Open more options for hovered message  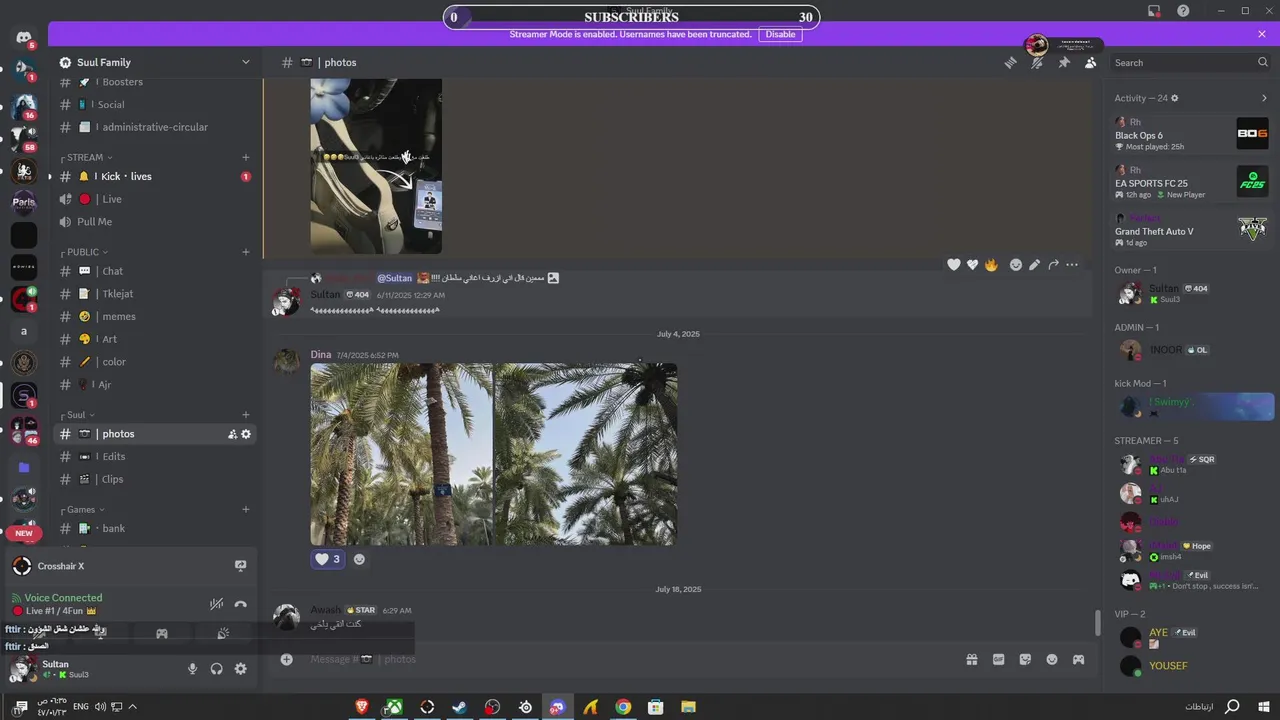1072,265
